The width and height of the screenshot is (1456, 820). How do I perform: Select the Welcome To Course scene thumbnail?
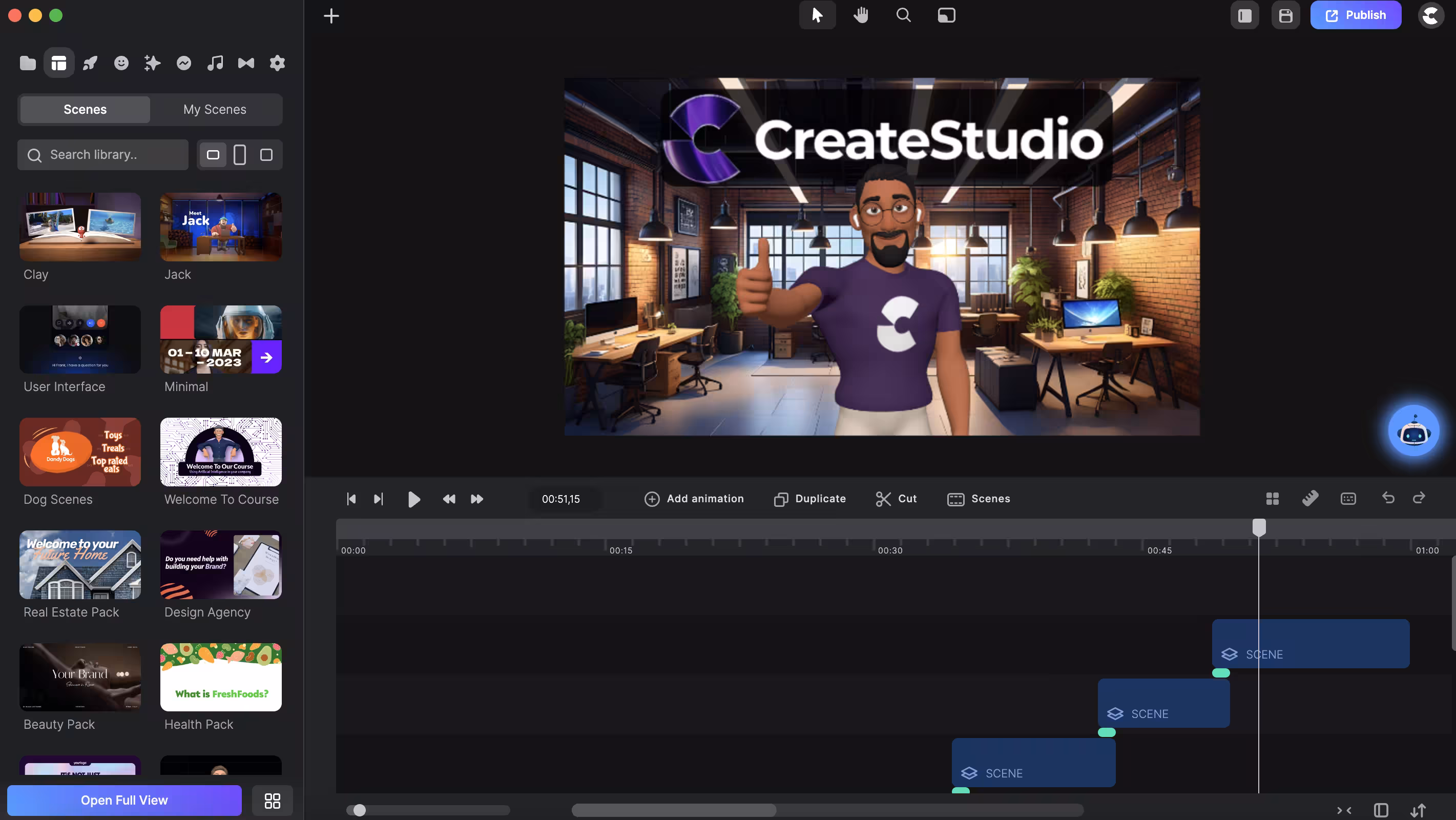coord(221,452)
